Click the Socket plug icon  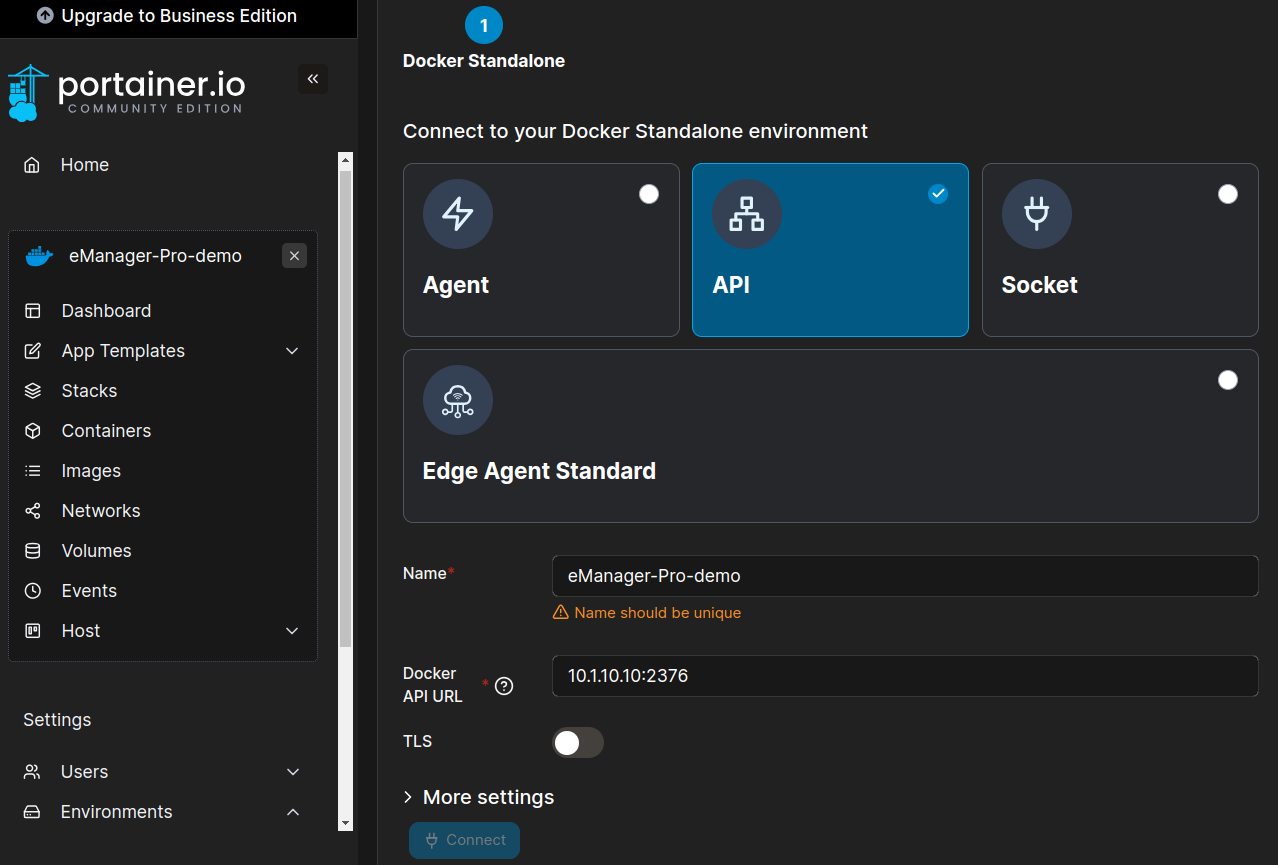(1036, 214)
